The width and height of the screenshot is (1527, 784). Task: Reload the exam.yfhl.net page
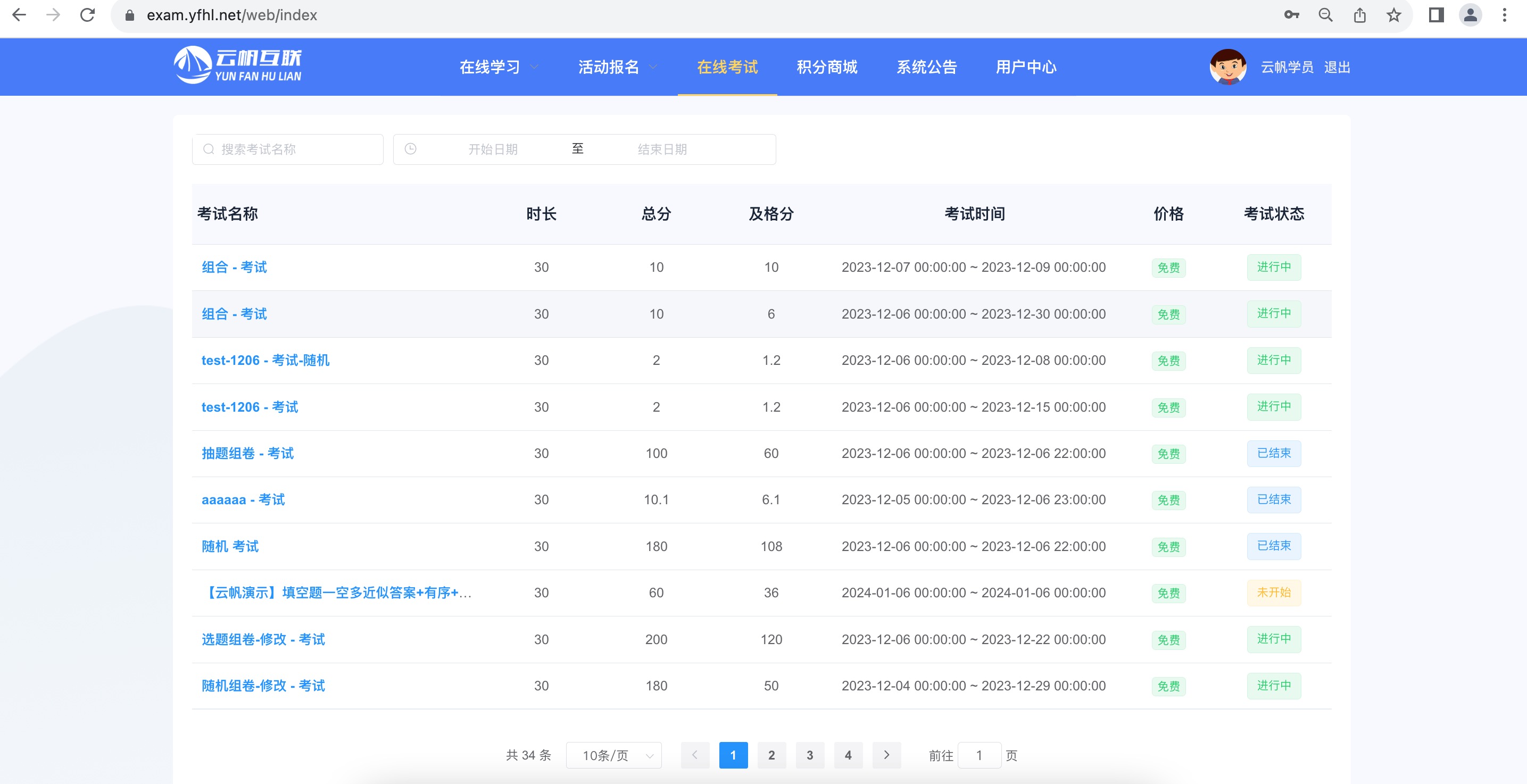[88, 15]
